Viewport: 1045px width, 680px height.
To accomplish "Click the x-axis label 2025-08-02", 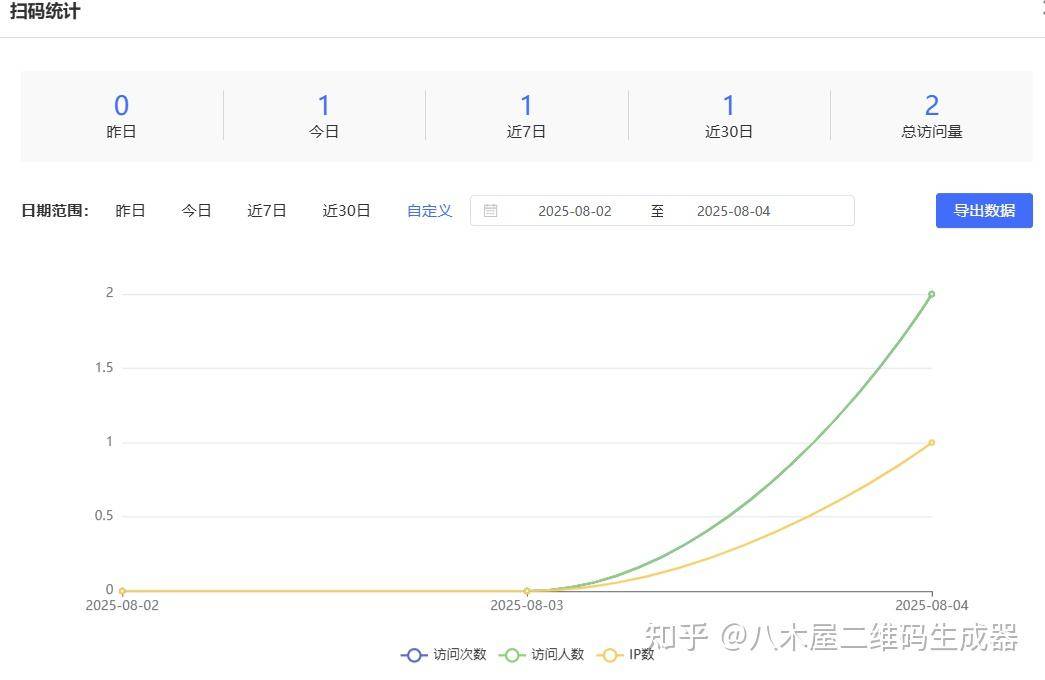I will (x=122, y=605).
